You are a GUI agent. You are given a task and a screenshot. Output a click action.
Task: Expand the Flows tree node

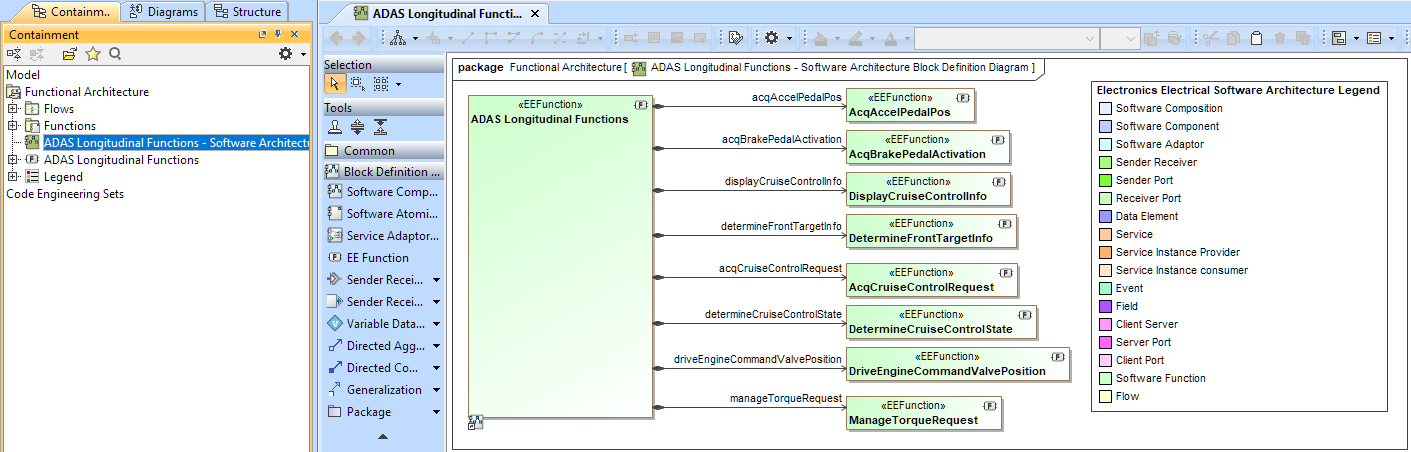pos(13,109)
